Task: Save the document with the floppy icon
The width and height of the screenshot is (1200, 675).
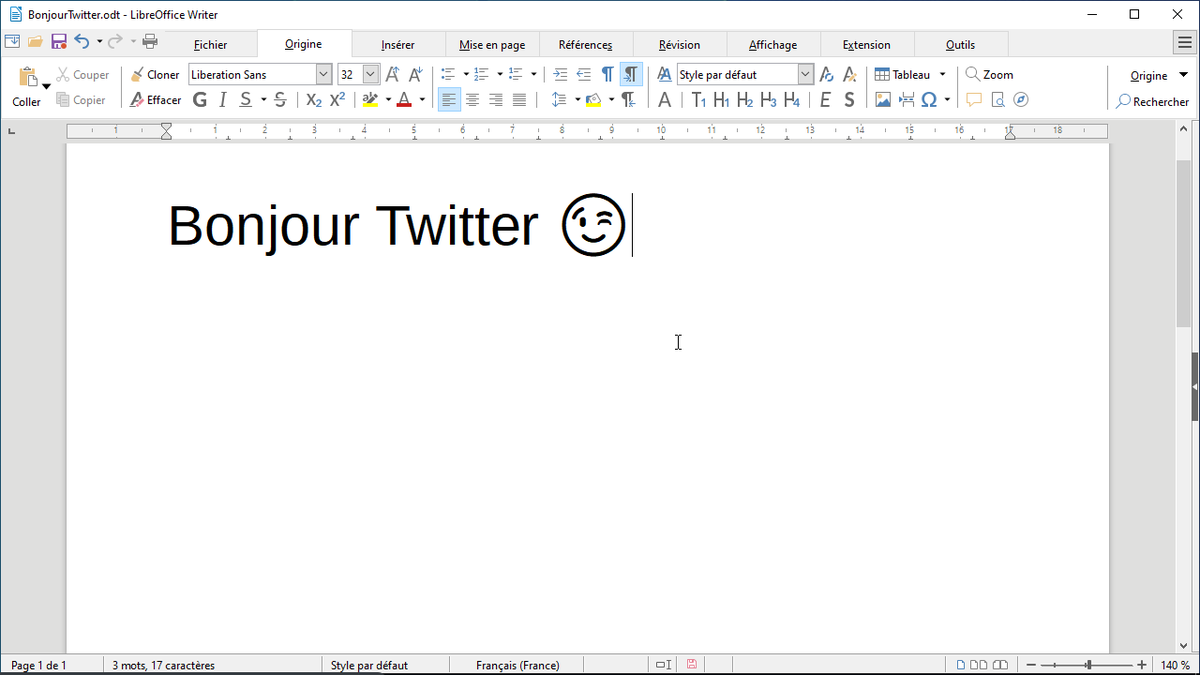Action: point(59,42)
